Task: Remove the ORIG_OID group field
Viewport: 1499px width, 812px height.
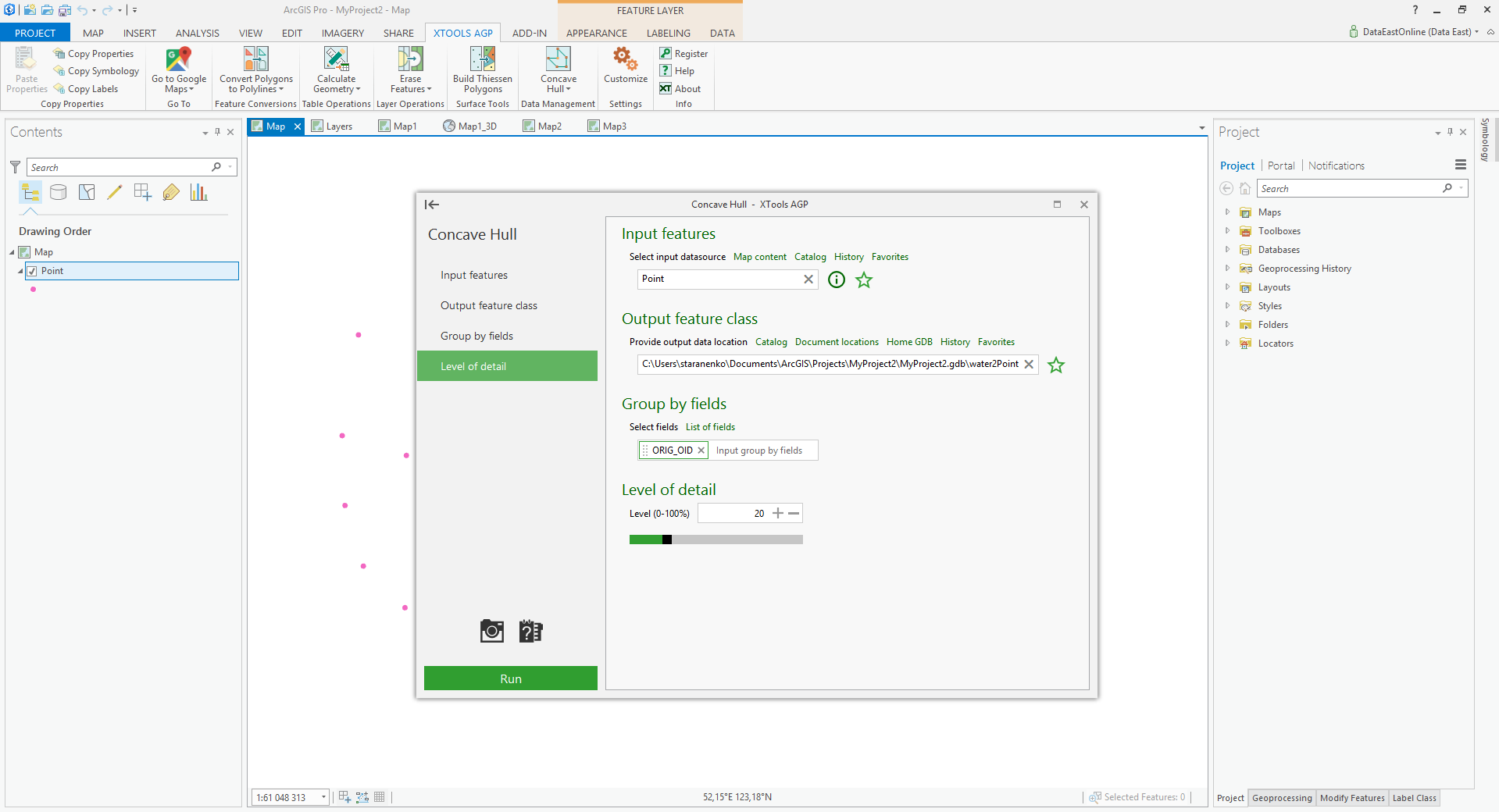Action: (701, 451)
